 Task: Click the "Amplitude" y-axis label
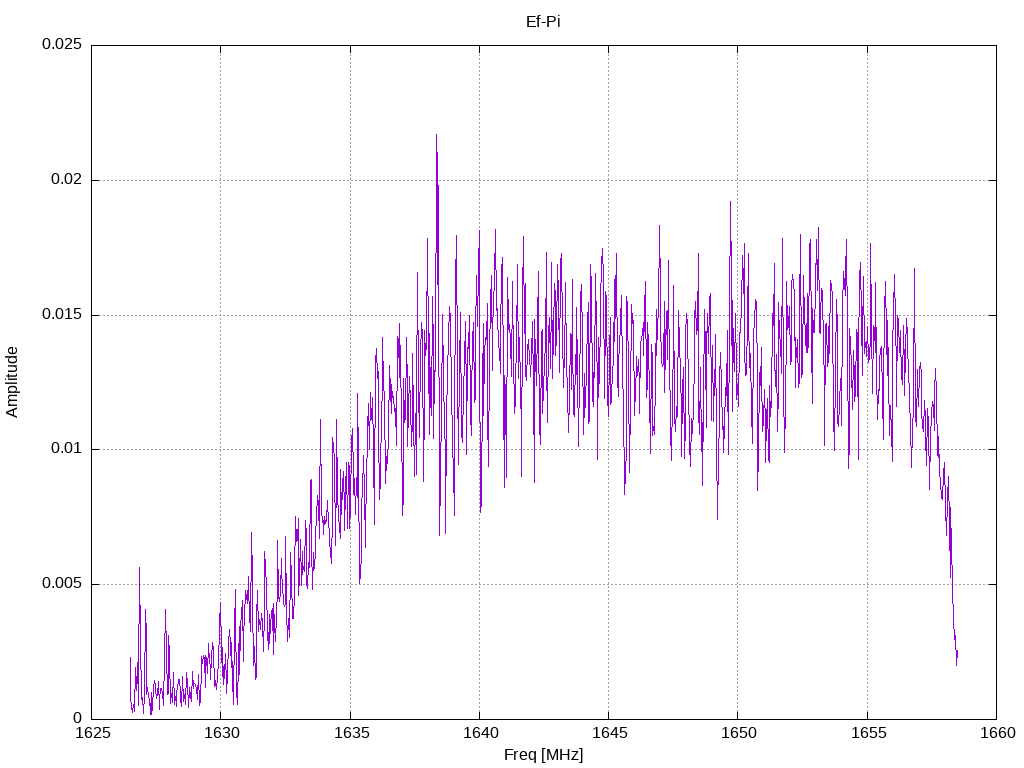pos(12,382)
